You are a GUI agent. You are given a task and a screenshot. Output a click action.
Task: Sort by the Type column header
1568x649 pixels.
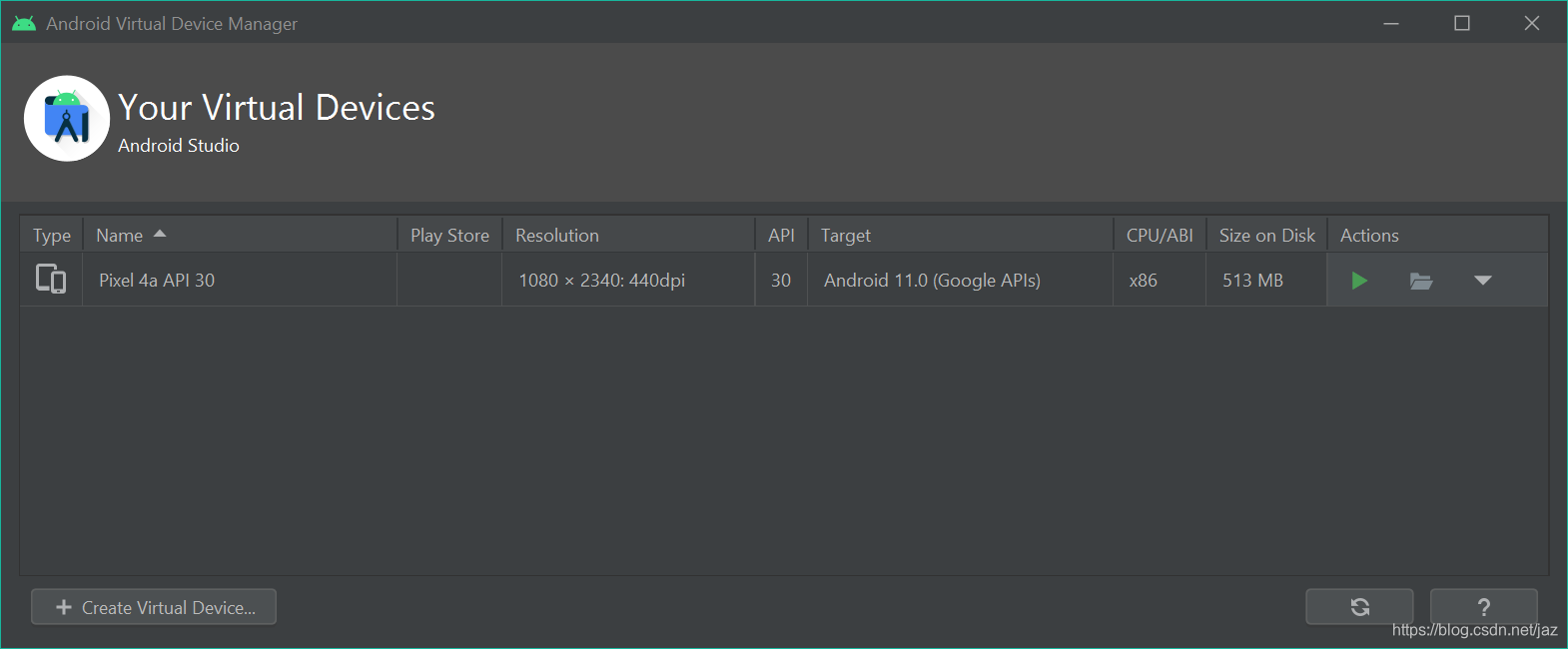click(52, 236)
